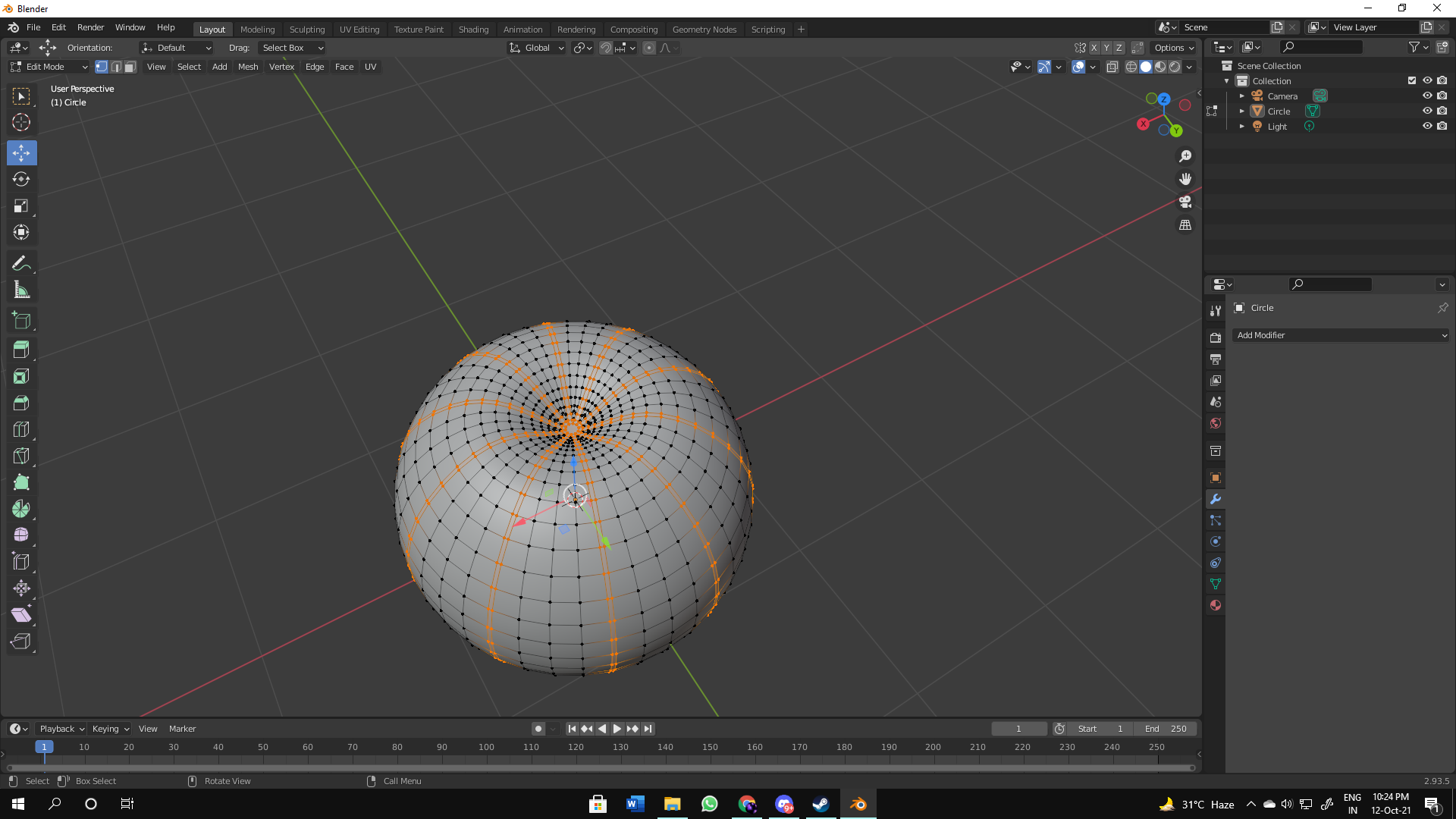
Task: Toggle the camera view icon
Action: [x=1185, y=202]
